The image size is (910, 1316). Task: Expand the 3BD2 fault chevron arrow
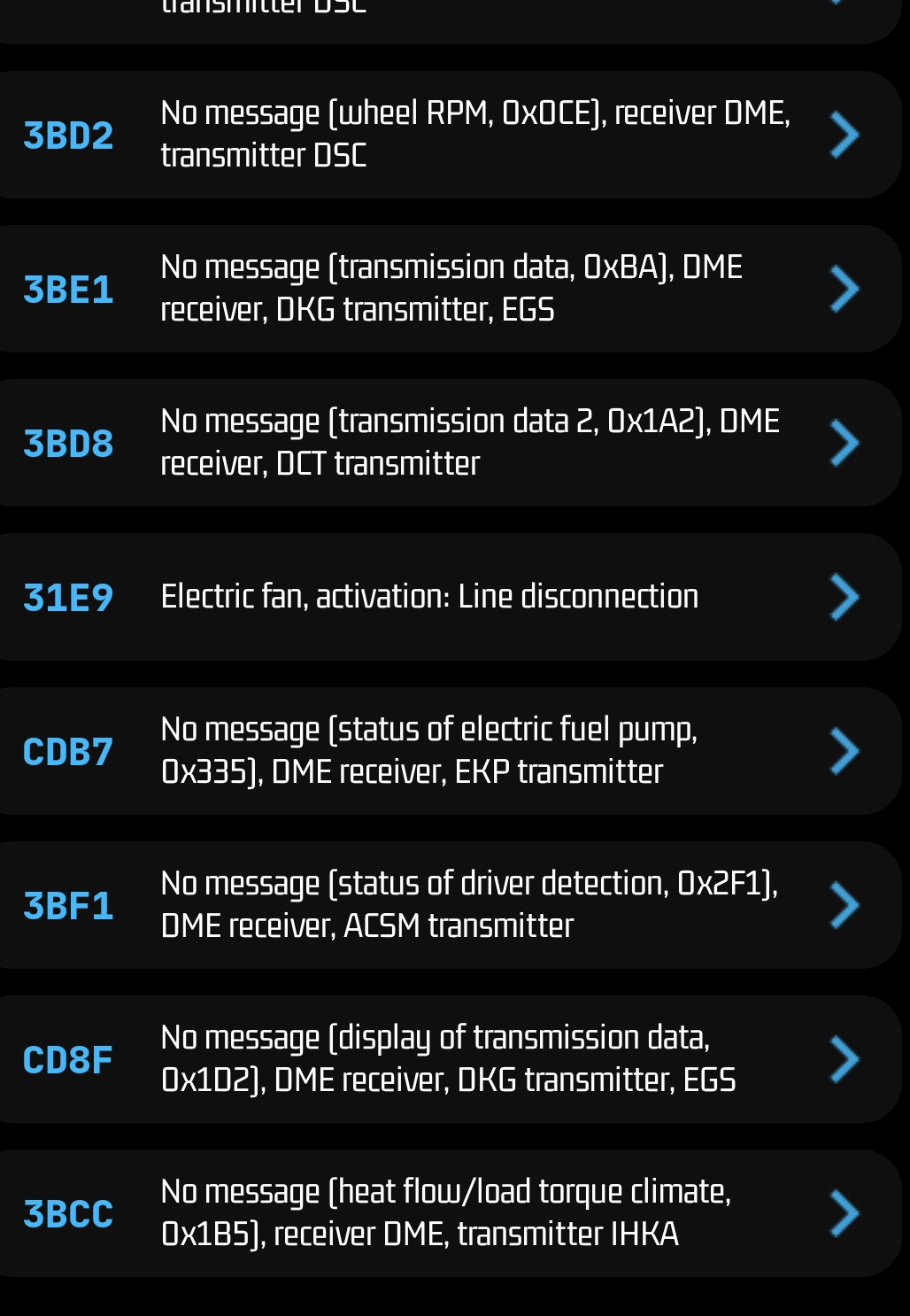click(844, 135)
